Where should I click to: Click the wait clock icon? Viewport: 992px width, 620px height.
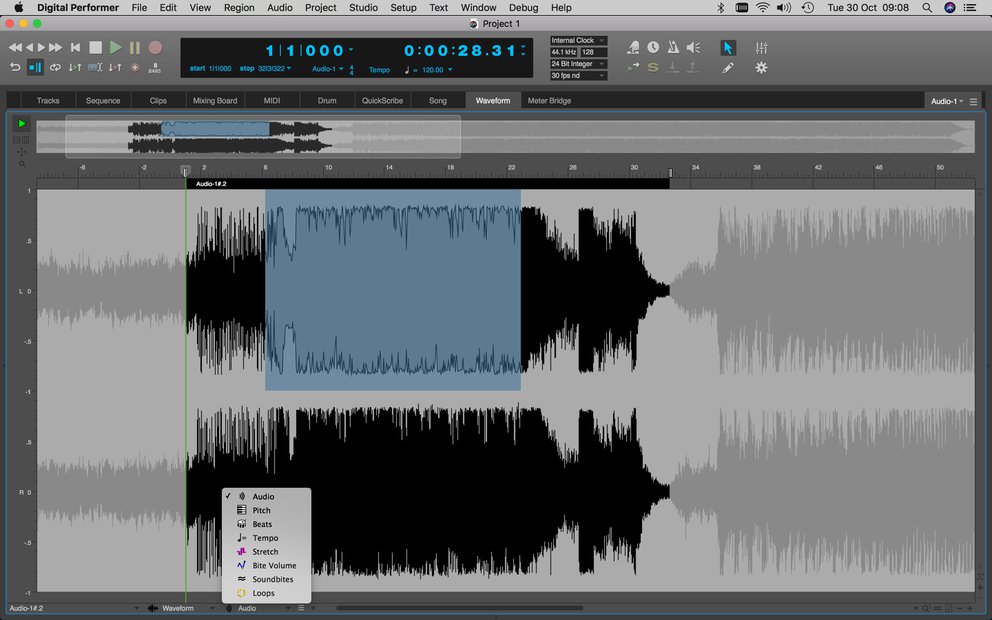(653, 47)
